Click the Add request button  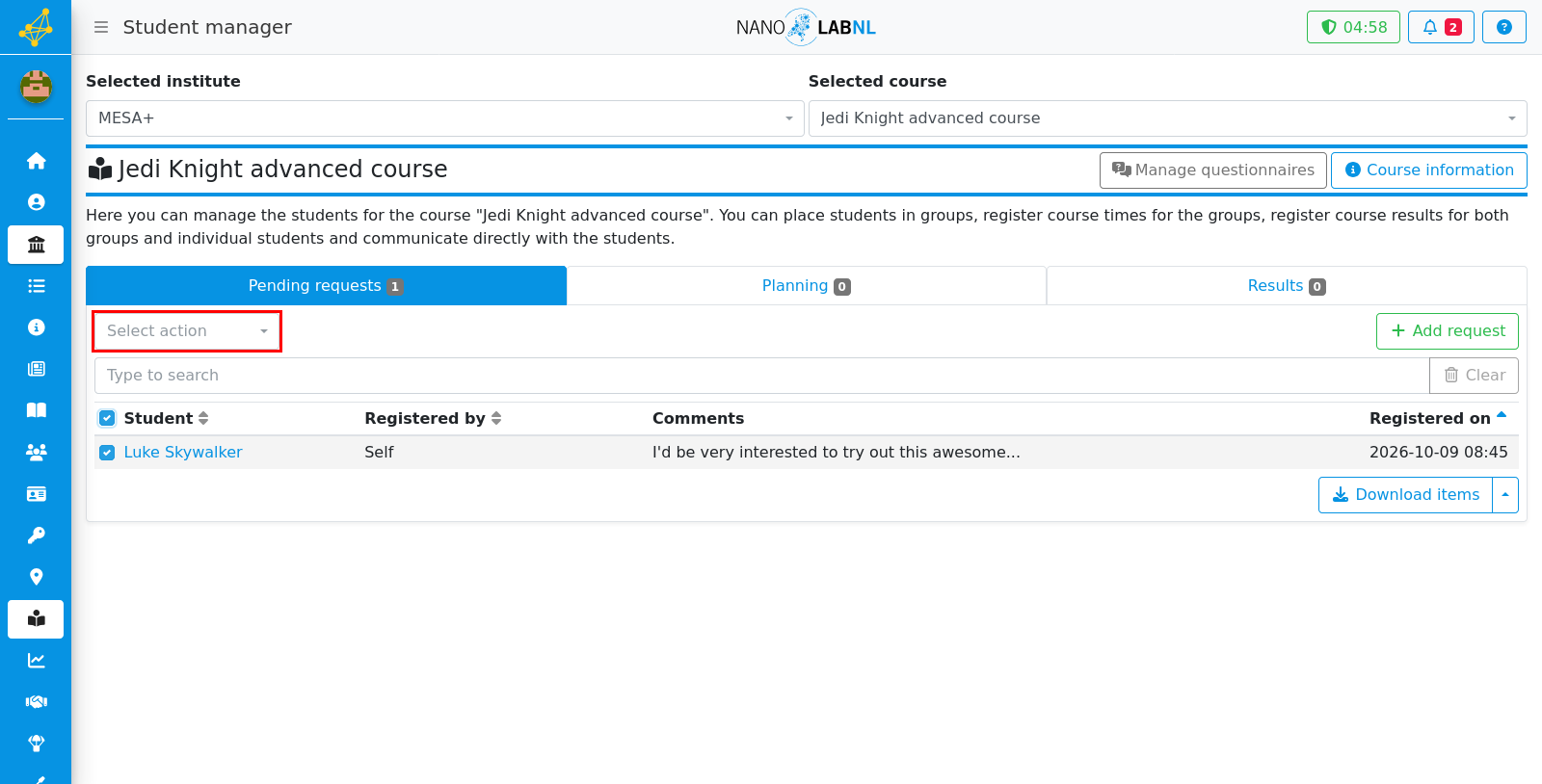[x=1448, y=331]
